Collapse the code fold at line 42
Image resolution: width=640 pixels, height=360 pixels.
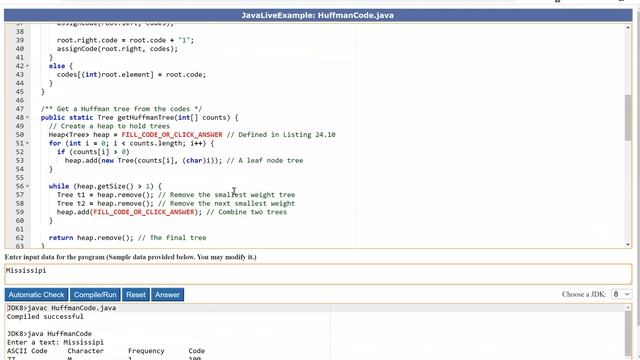[27, 66]
